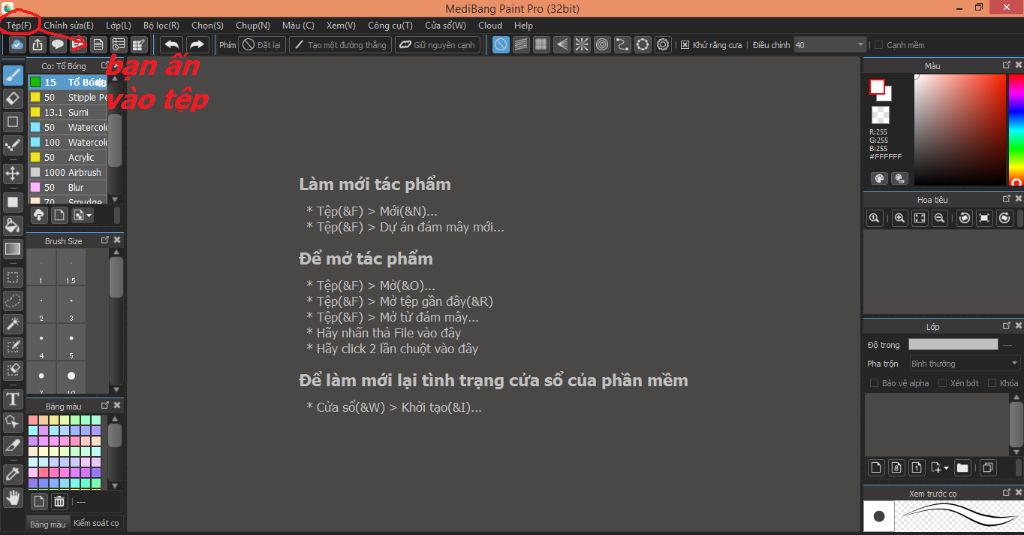The width and height of the screenshot is (1024, 535).
Task: Add a layer folder in the Lớp panel
Action: coord(962,467)
